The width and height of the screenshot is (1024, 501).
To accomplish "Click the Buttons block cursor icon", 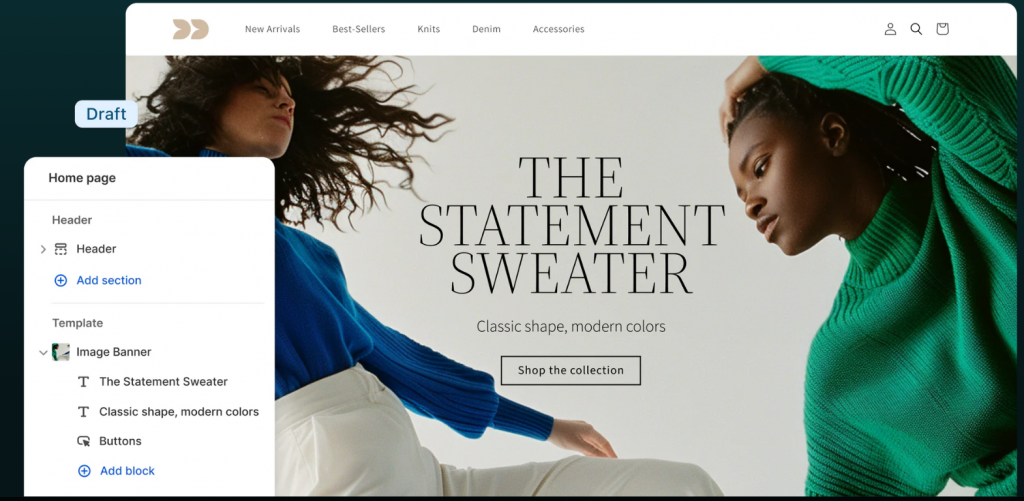I will click(x=84, y=441).
